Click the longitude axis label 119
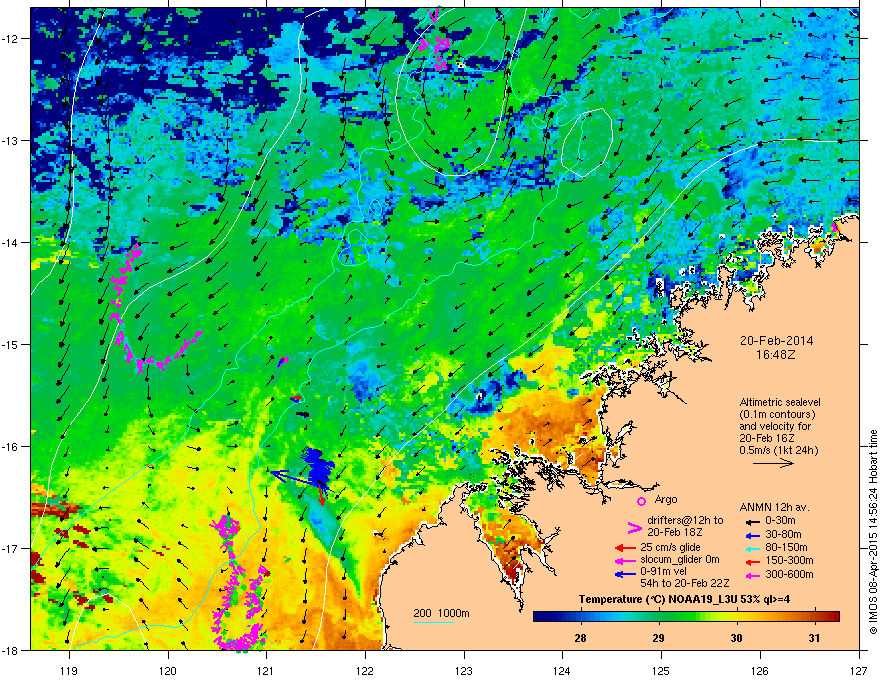Screen dimensions: 880x680 pos(69,670)
